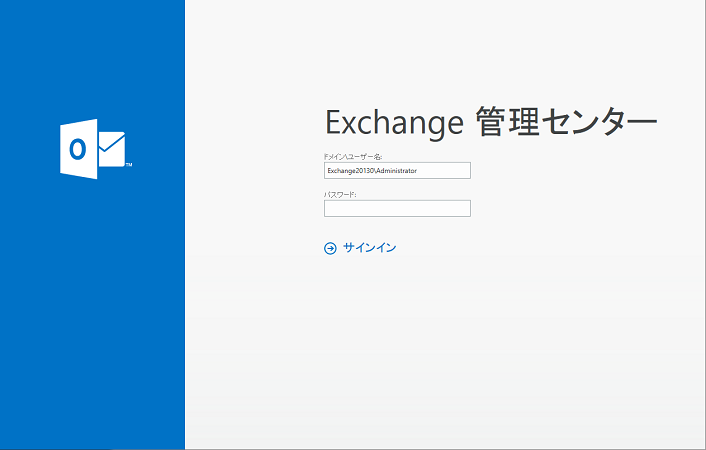The width and height of the screenshot is (706, 450).
Task: Focus the domain\user name field
Action: point(397,171)
